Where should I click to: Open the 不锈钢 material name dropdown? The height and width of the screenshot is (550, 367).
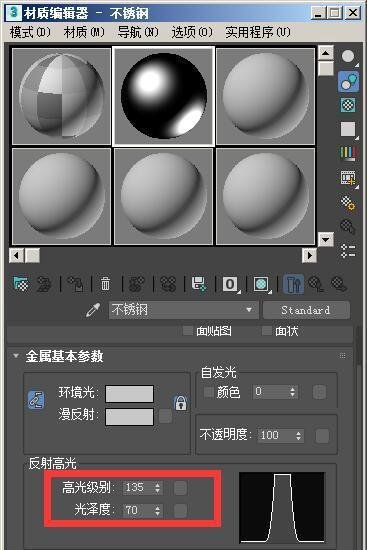click(184, 310)
